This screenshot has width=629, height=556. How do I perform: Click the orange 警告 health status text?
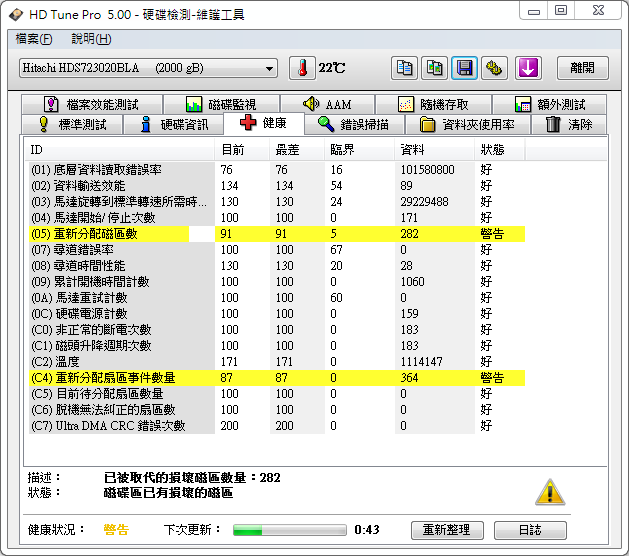point(116,530)
